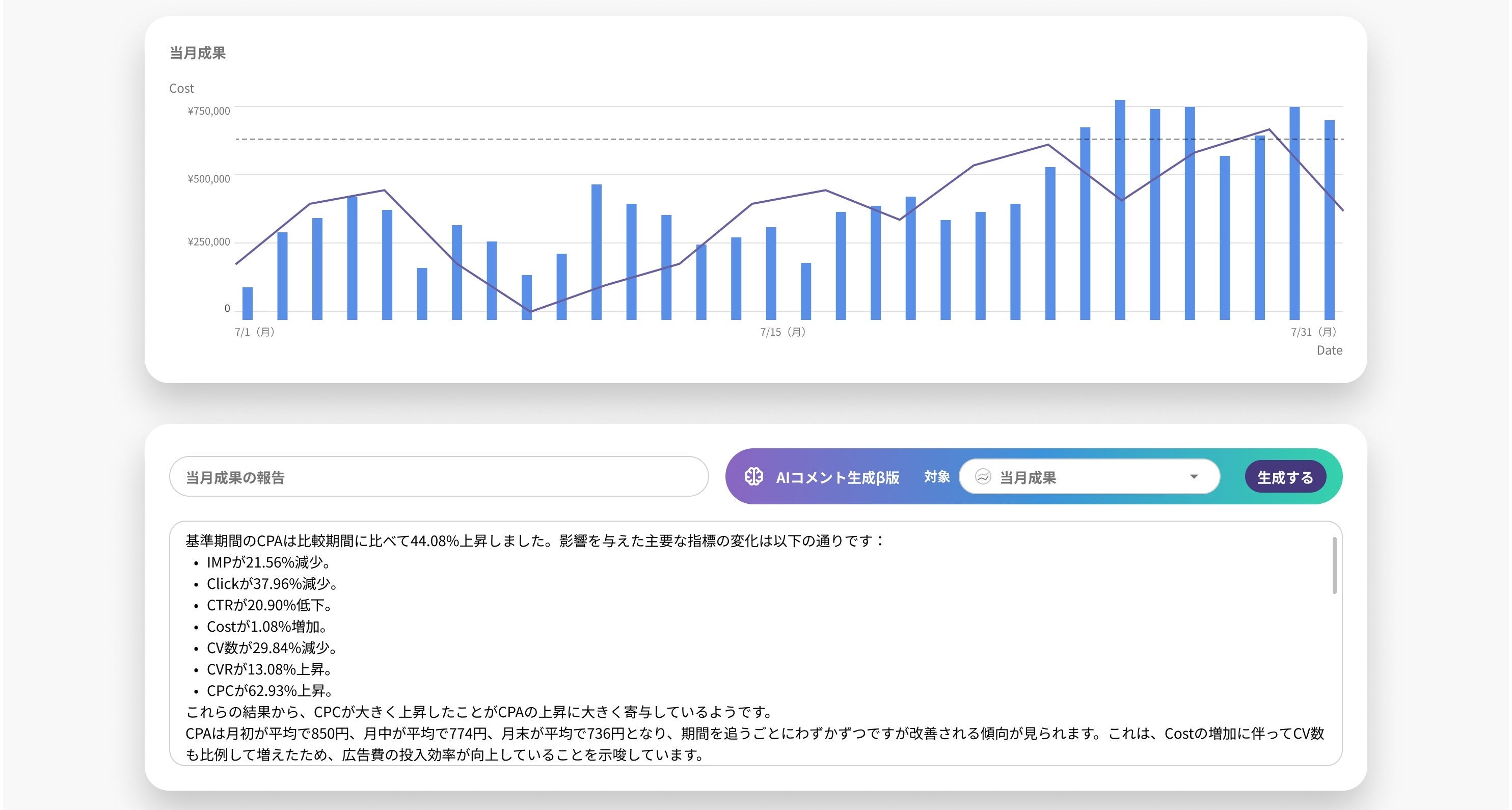Click the 当月成果 chart heading
The width and height of the screenshot is (1512, 810).
coord(197,53)
